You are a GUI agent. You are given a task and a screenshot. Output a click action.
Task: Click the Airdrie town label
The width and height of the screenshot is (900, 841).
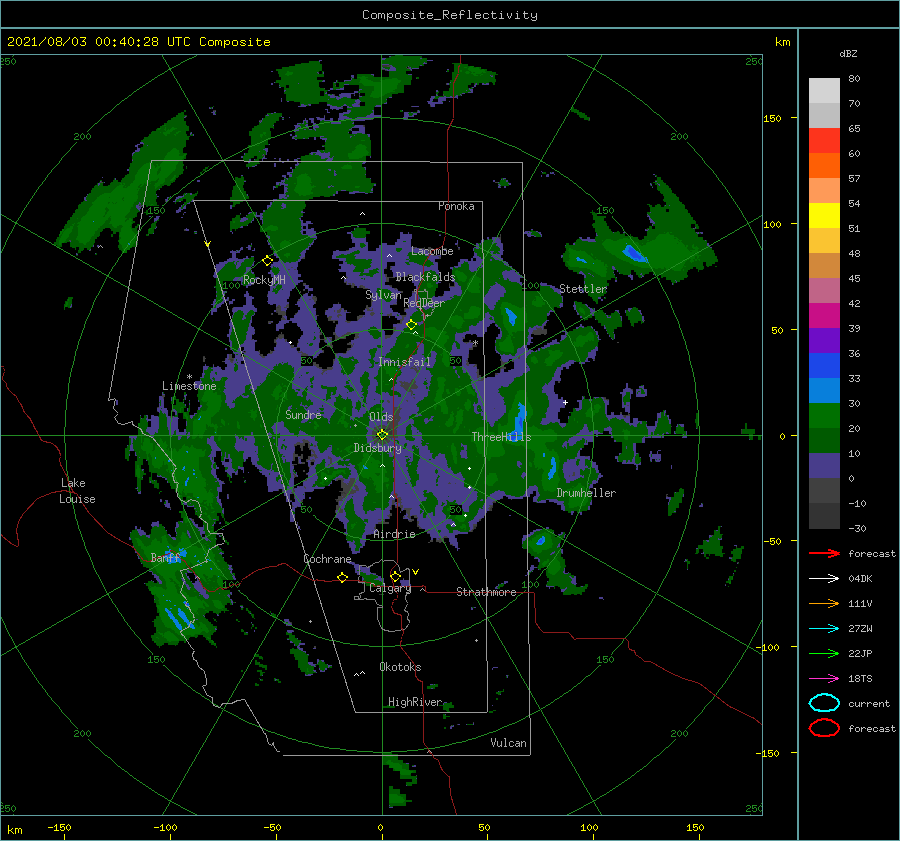click(394, 534)
